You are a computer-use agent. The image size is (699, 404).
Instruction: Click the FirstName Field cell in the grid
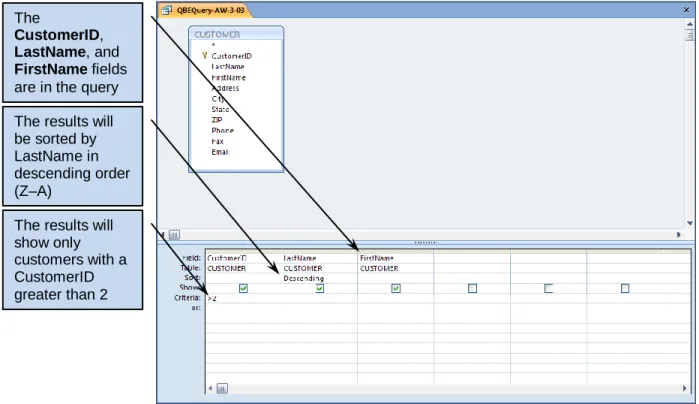[x=395, y=258]
